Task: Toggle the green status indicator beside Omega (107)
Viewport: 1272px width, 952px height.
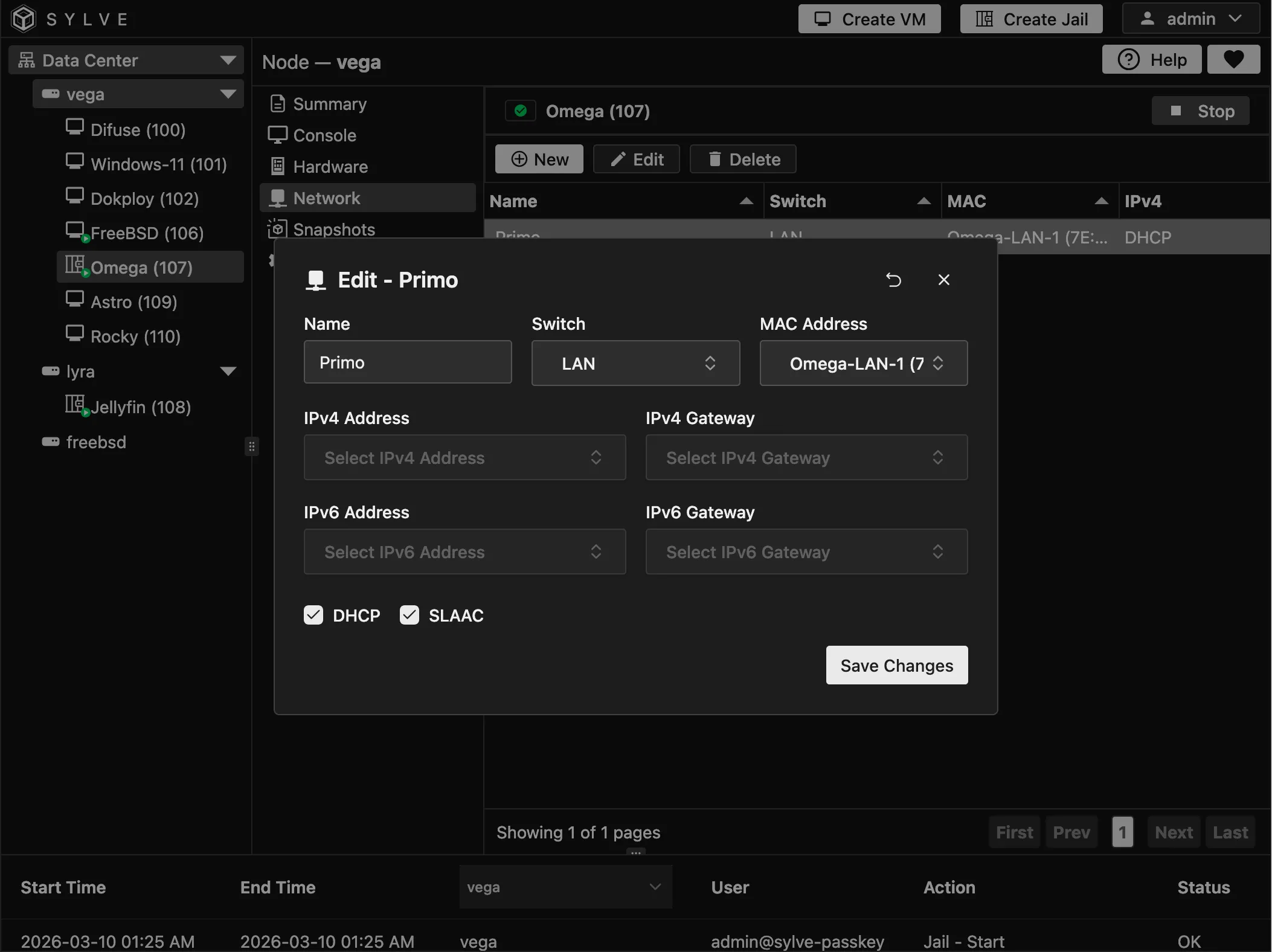Action: click(x=520, y=111)
